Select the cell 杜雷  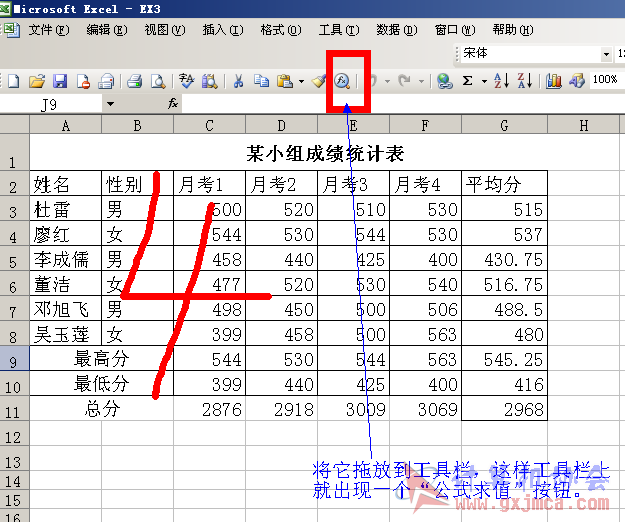tap(66, 209)
